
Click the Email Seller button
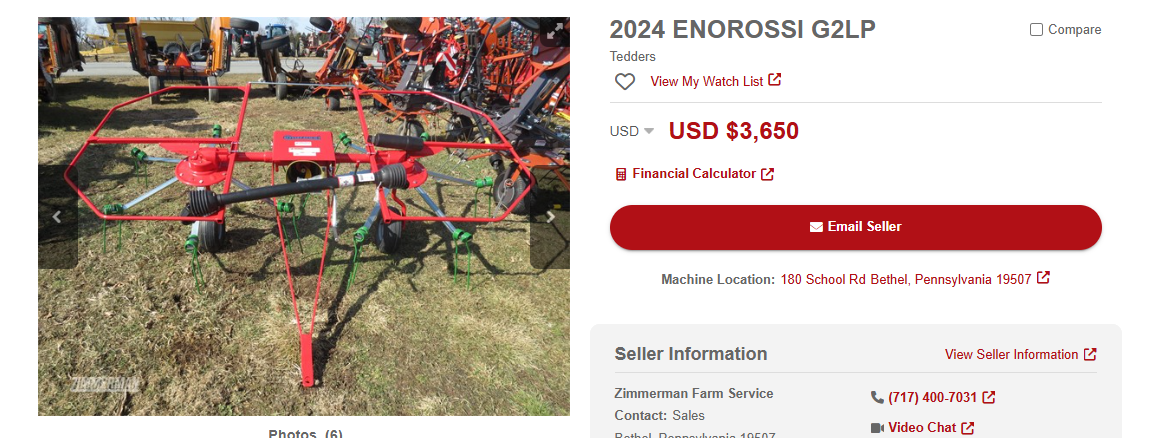coord(855,227)
